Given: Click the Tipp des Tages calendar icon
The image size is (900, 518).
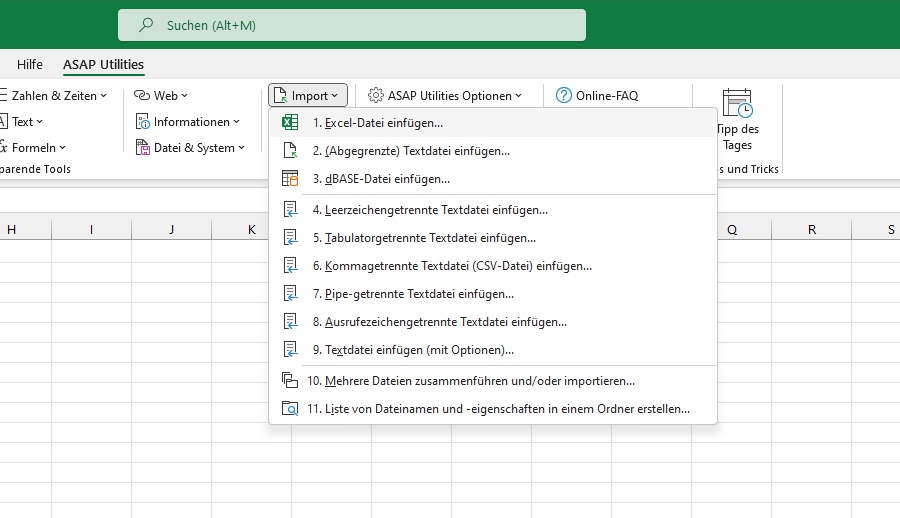Looking at the screenshot, I should pyautogui.click(x=738, y=103).
